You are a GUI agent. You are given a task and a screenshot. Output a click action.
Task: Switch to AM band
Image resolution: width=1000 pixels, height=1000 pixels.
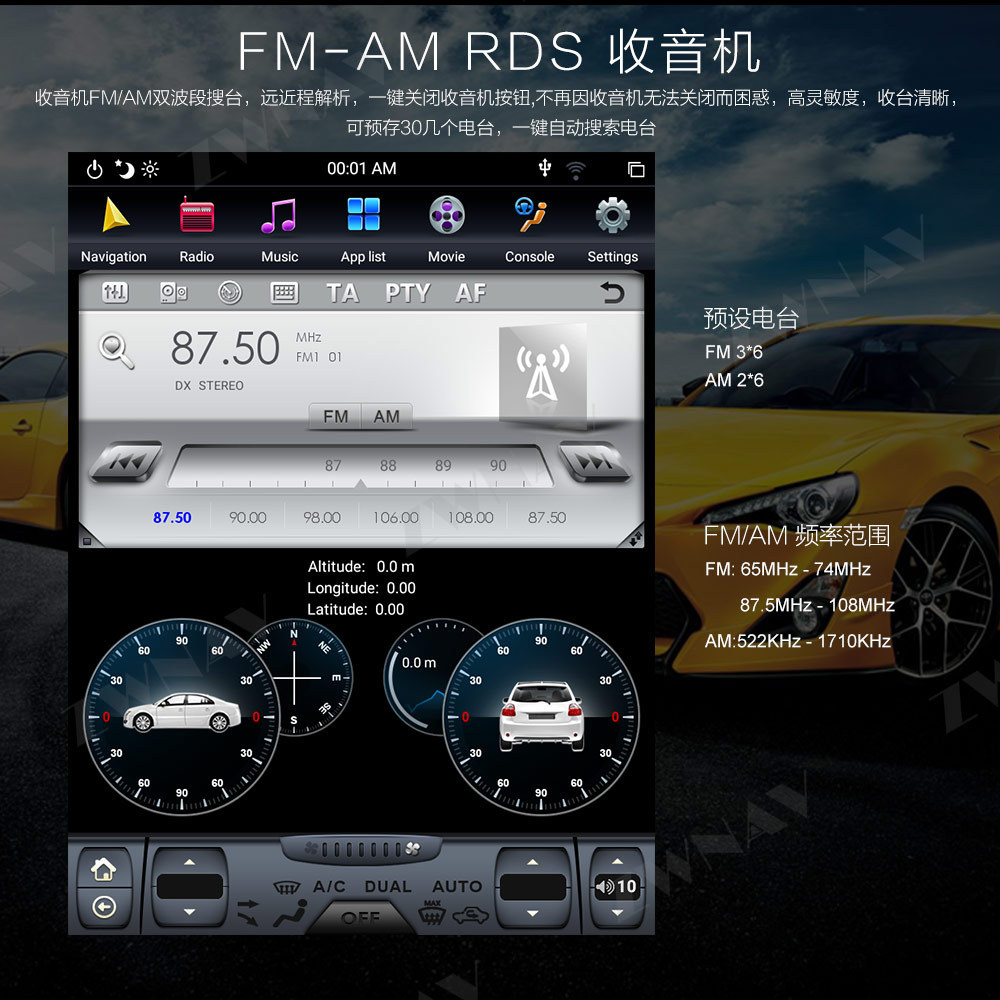[386, 416]
